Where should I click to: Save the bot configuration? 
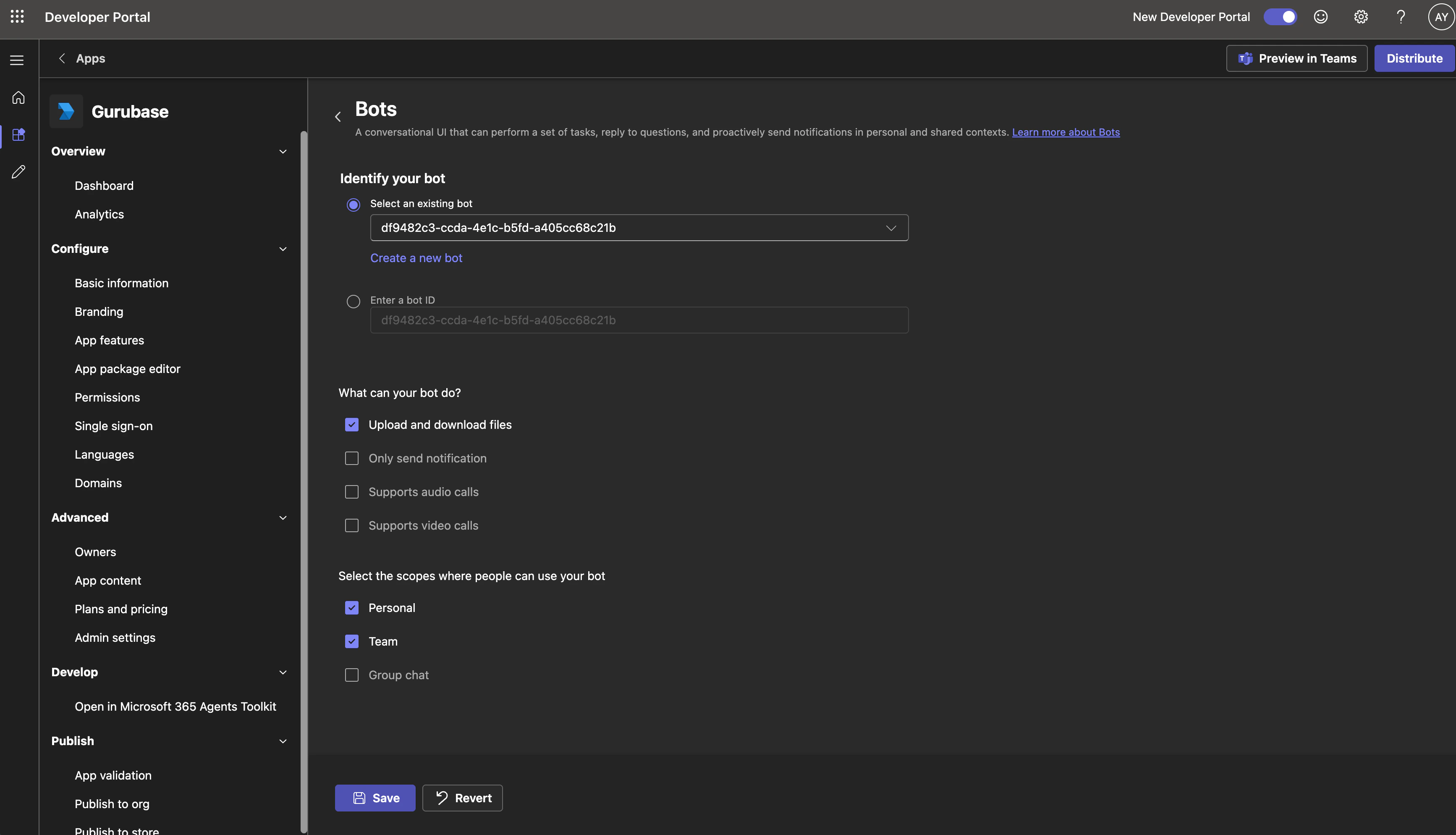point(375,798)
